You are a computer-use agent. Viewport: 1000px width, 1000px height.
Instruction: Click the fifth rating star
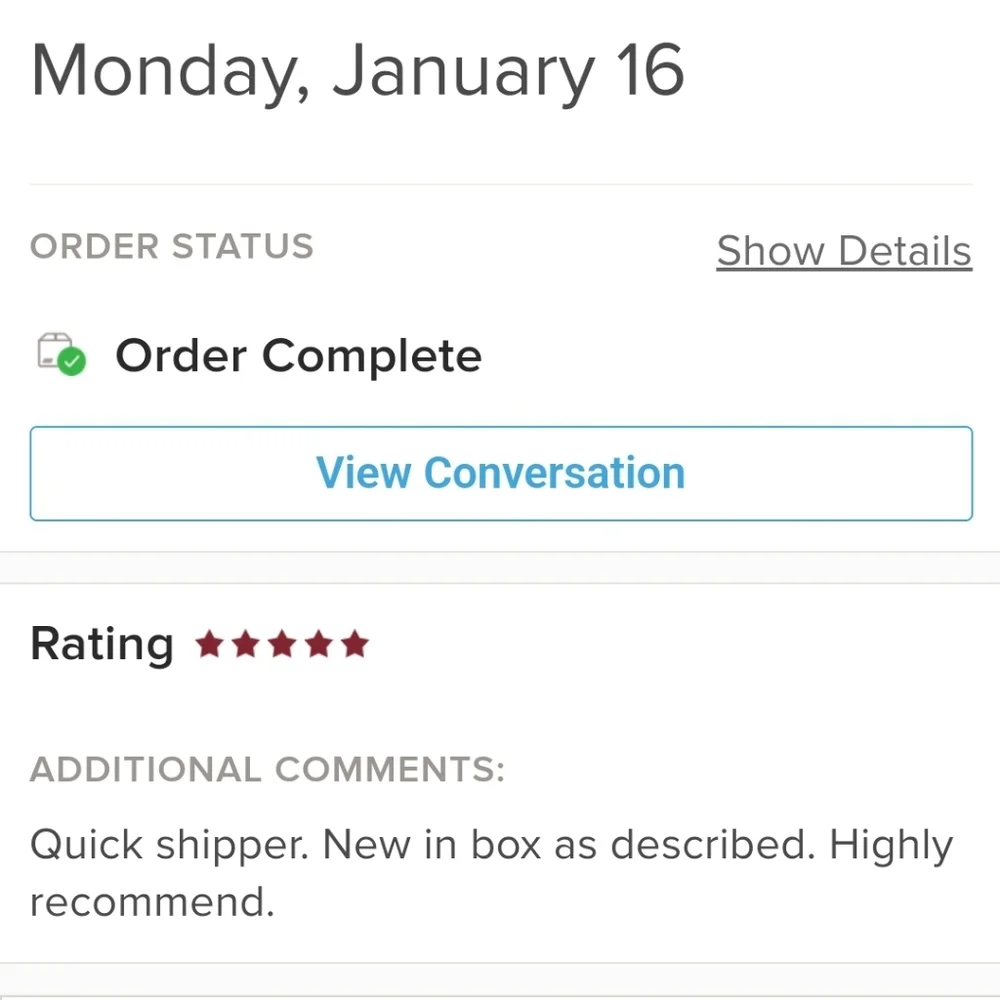(355, 643)
